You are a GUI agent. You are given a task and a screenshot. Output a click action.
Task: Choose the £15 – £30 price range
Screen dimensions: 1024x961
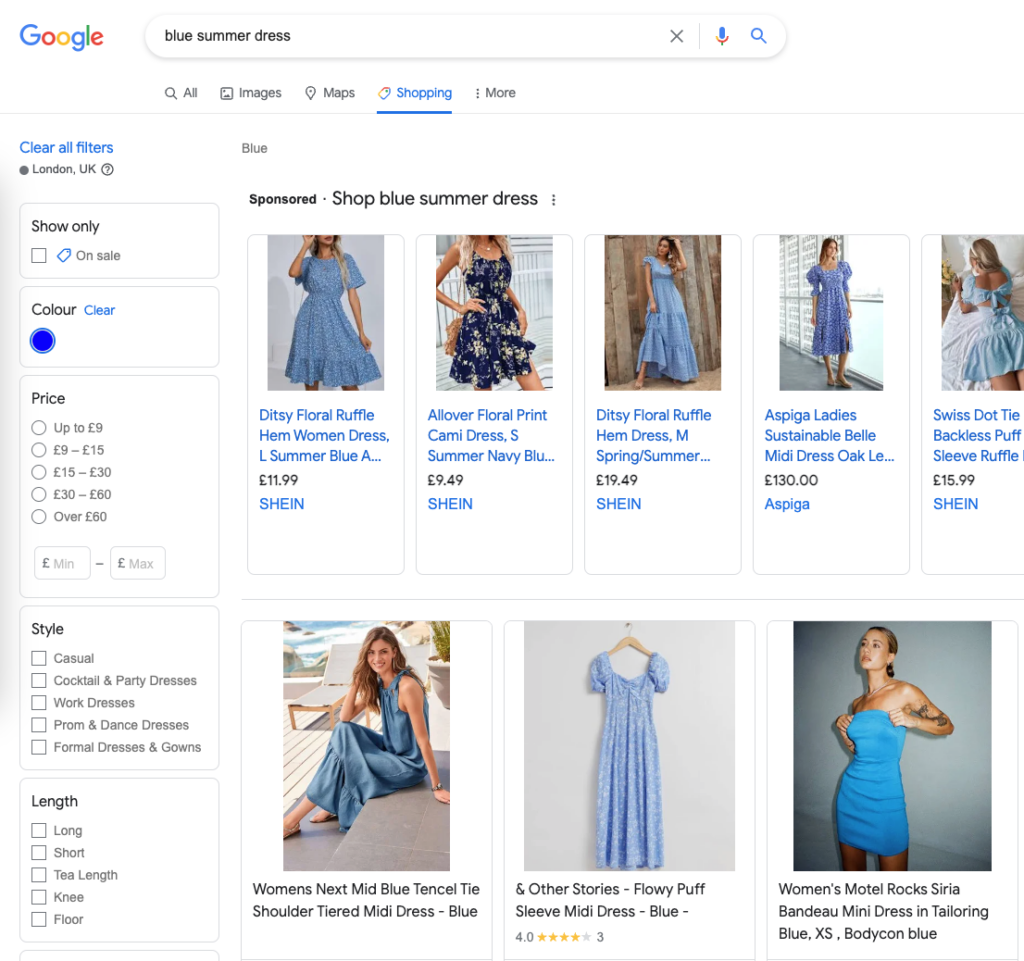coord(39,472)
